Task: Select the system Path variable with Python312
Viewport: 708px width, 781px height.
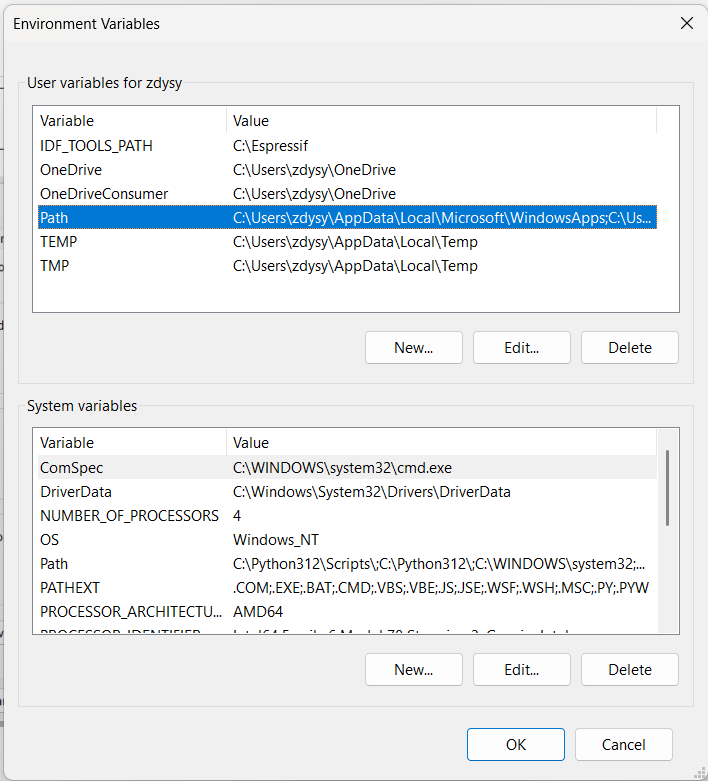Action: point(54,564)
